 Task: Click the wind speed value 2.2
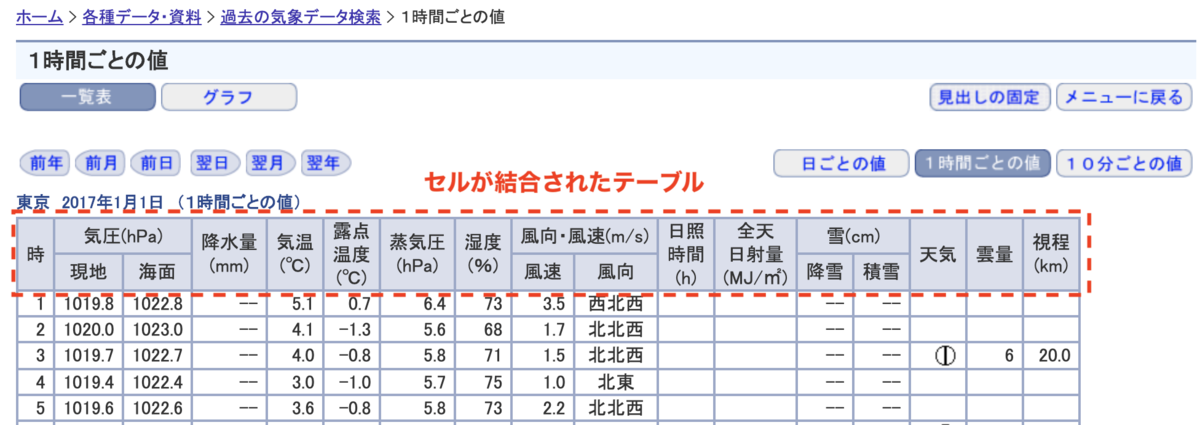(544, 407)
